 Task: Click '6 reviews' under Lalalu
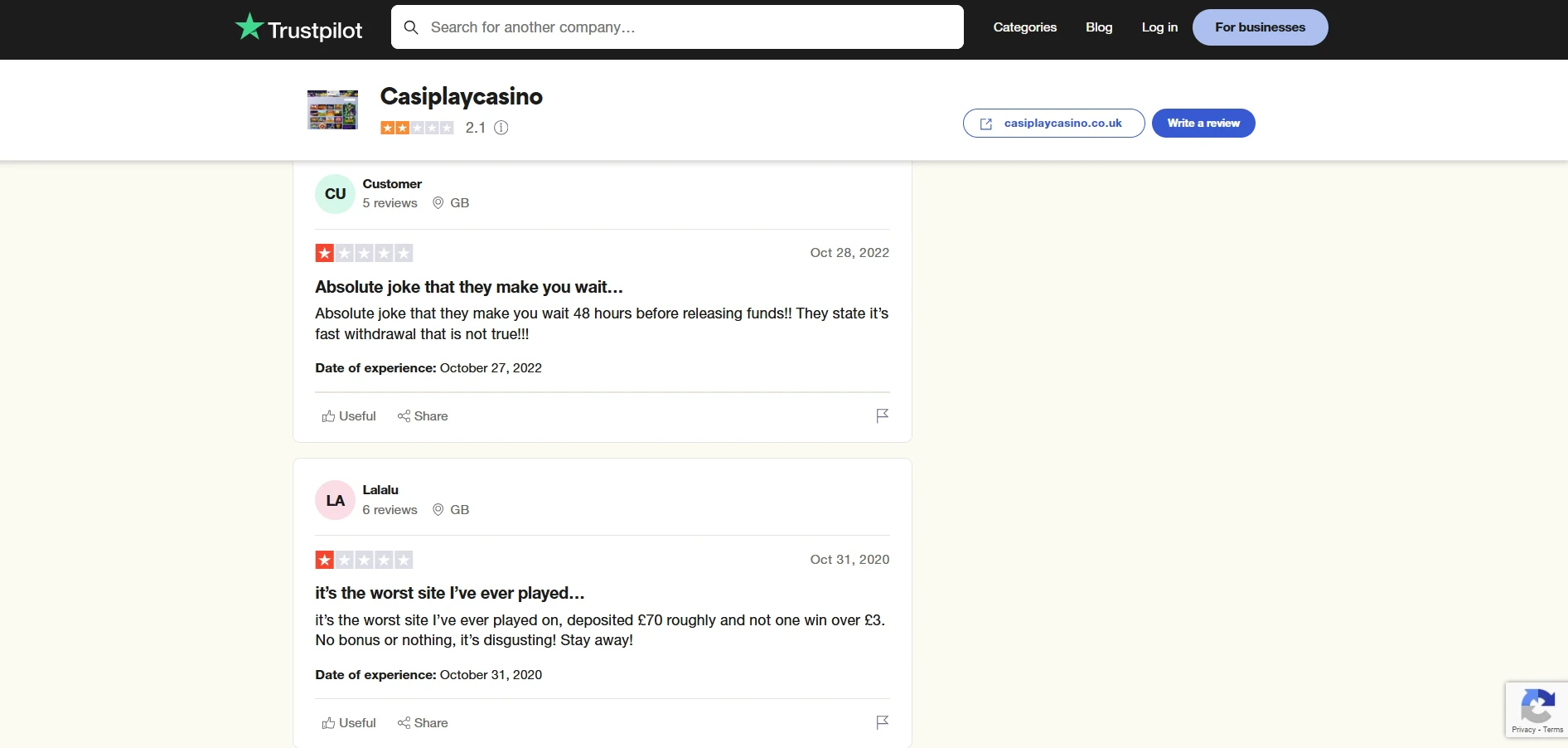click(390, 510)
